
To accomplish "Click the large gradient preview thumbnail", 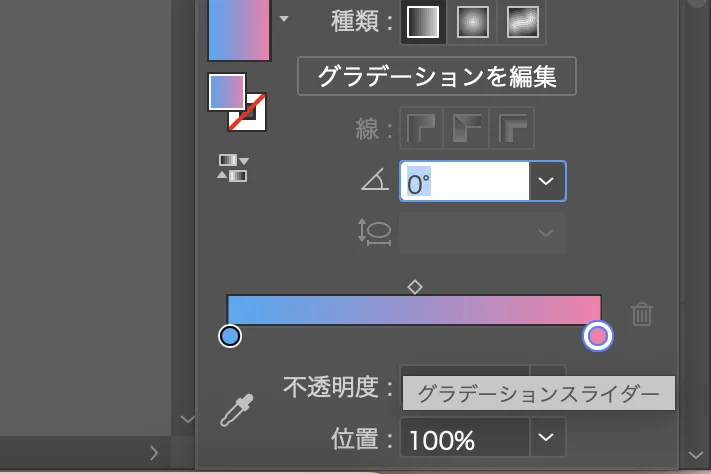I will coord(238,28).
